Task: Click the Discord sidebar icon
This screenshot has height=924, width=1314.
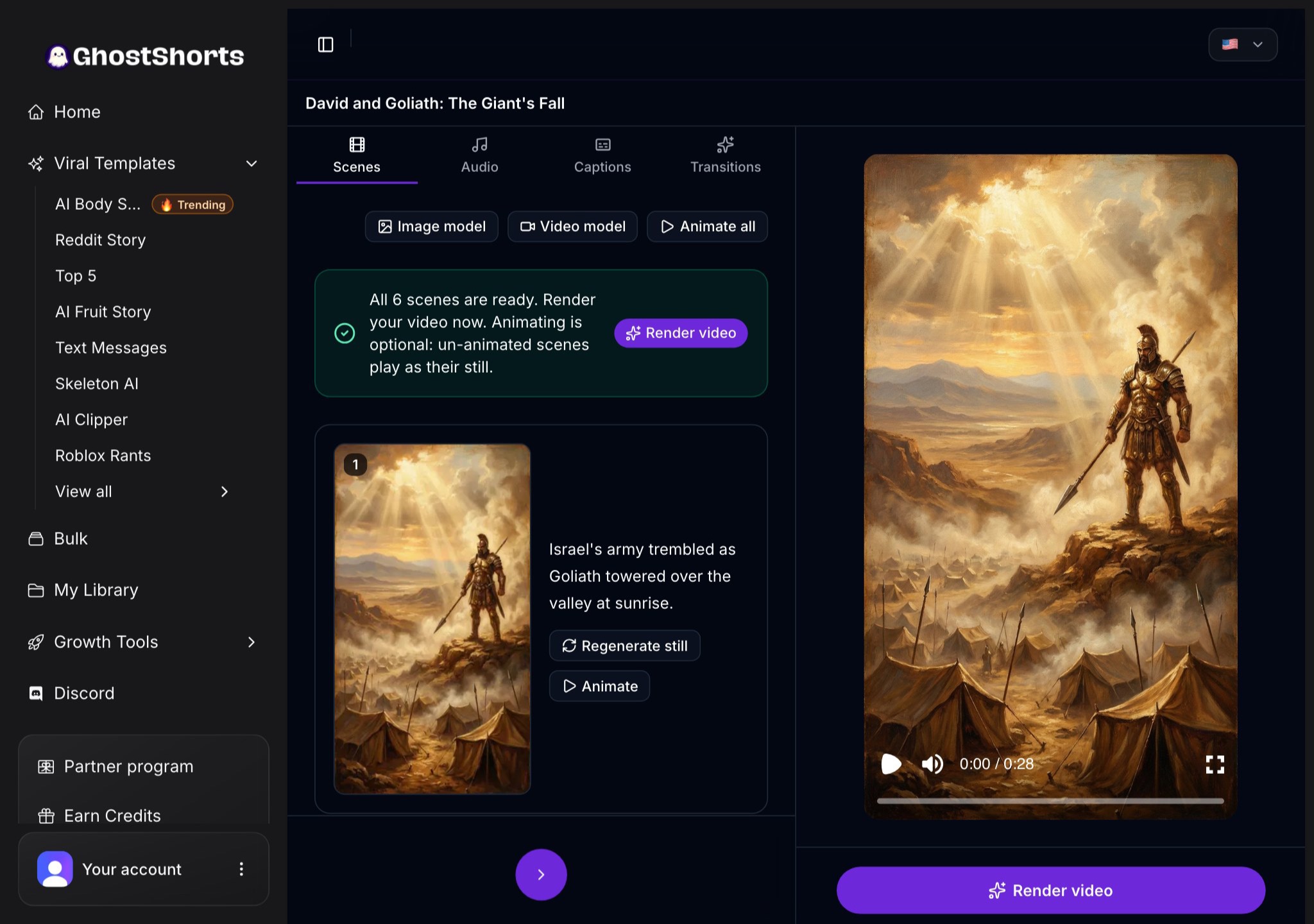Action: (x=36, y=693)
